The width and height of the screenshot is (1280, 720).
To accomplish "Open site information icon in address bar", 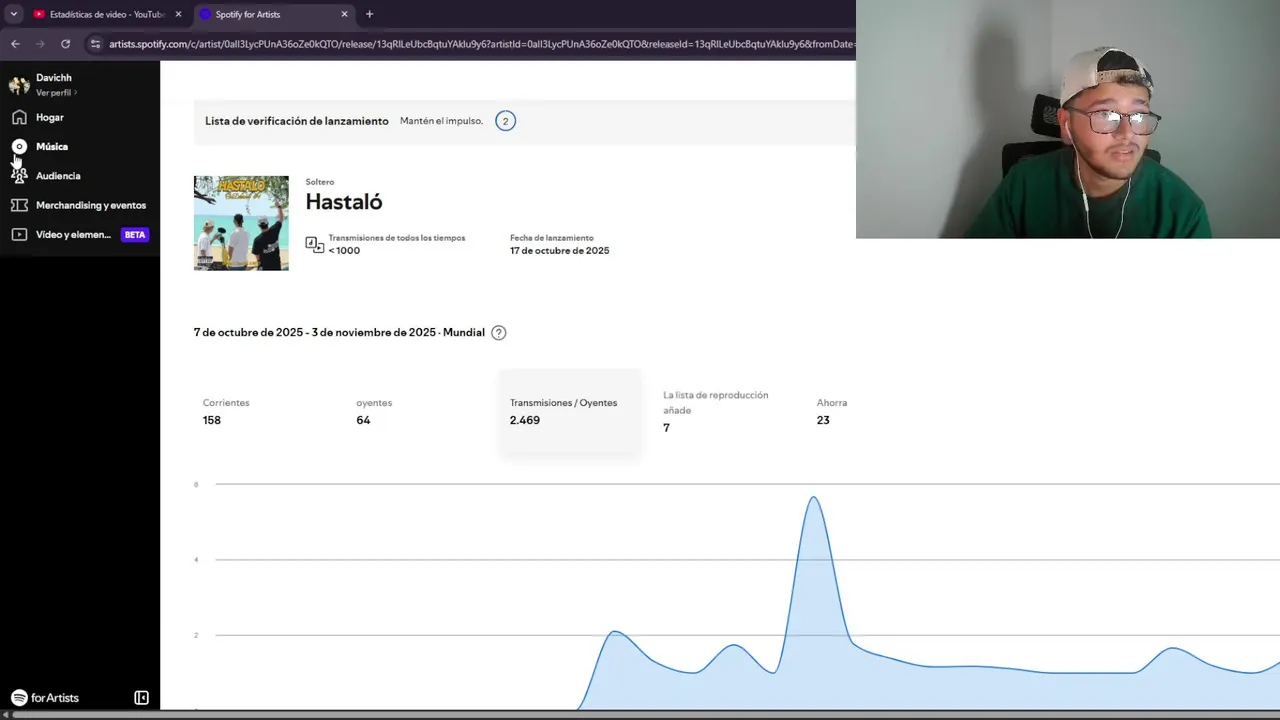I will (x=95, y=44).
